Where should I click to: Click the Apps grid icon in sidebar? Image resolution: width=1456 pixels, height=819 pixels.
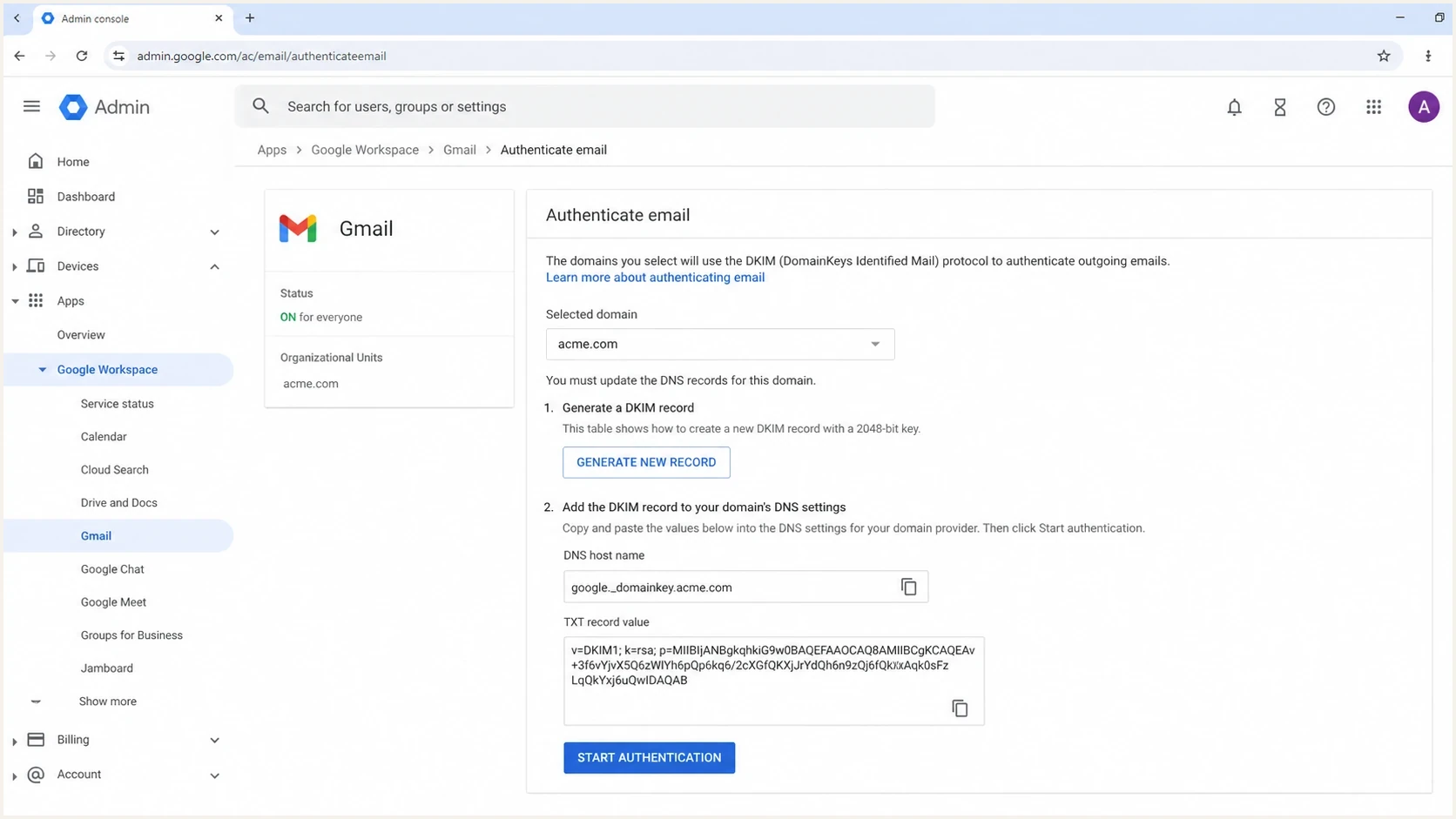[x=36, y=300]
